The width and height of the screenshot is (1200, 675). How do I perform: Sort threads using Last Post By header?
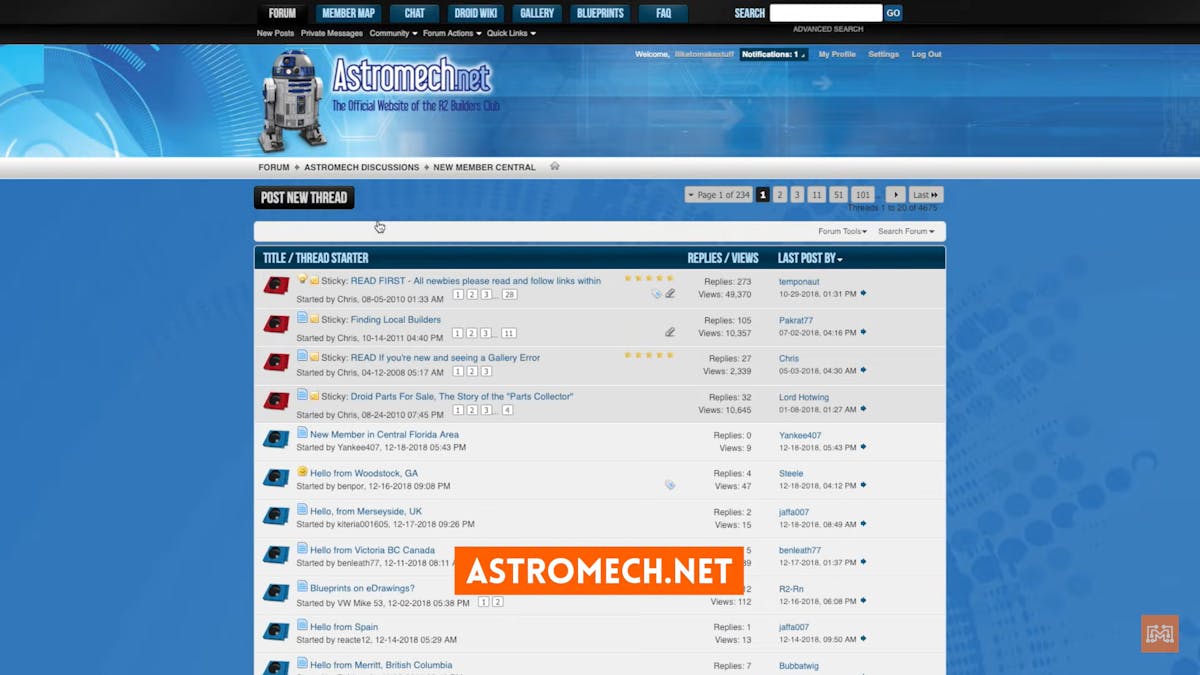click(x=810, y=258)
